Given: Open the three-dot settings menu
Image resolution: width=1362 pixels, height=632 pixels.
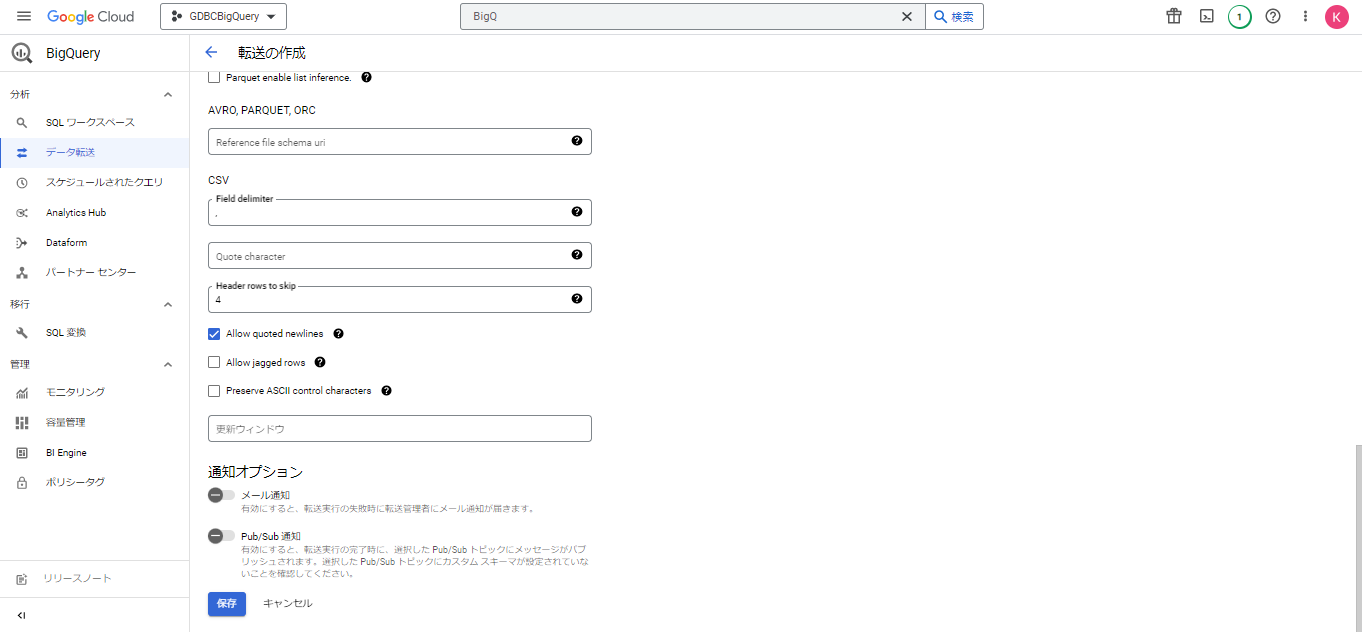Looking at the screenshot, I should coord(1305,16).
